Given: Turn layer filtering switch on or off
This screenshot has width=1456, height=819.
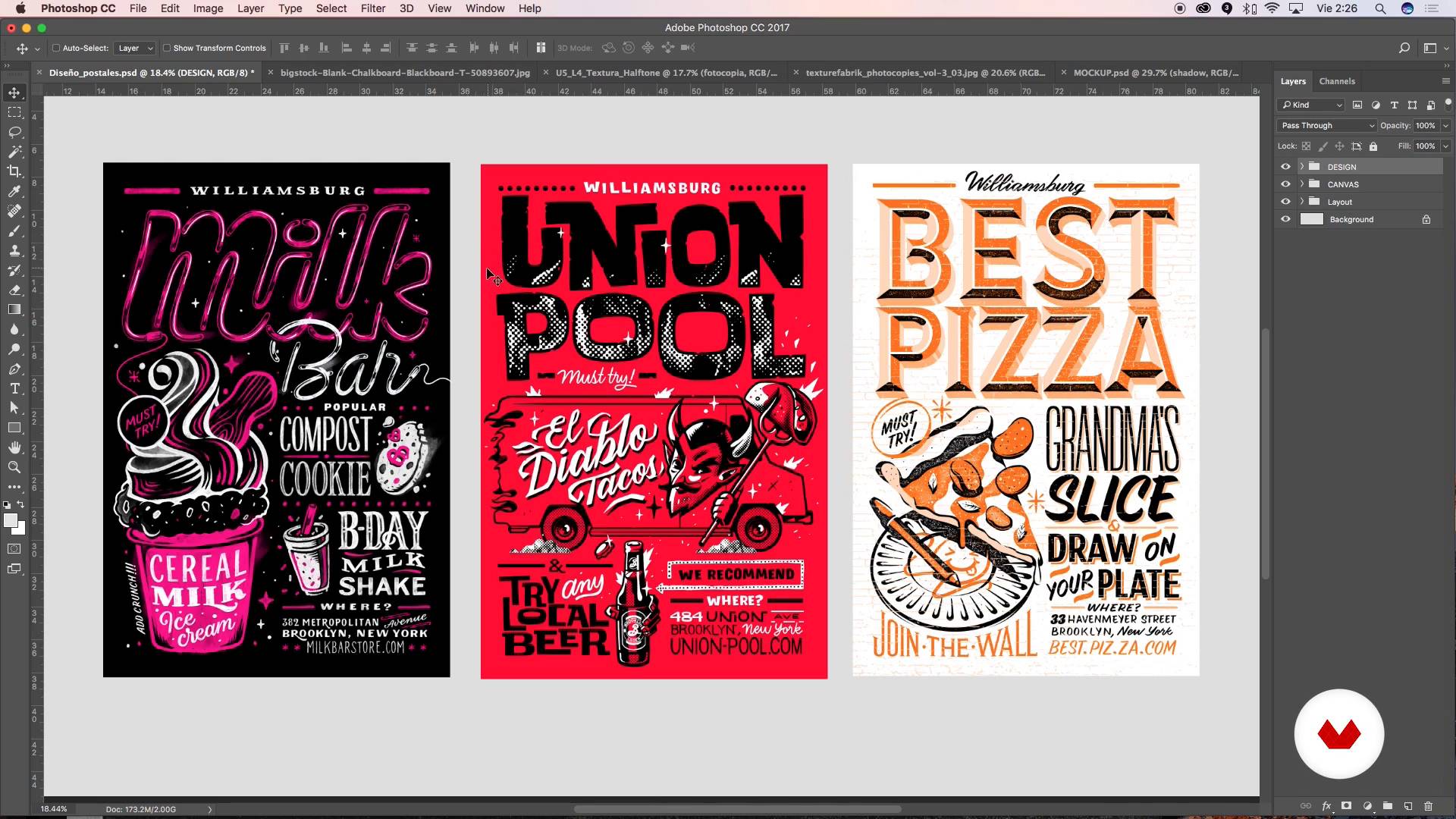Looking at the screenshot, I should coord(1447,104).
